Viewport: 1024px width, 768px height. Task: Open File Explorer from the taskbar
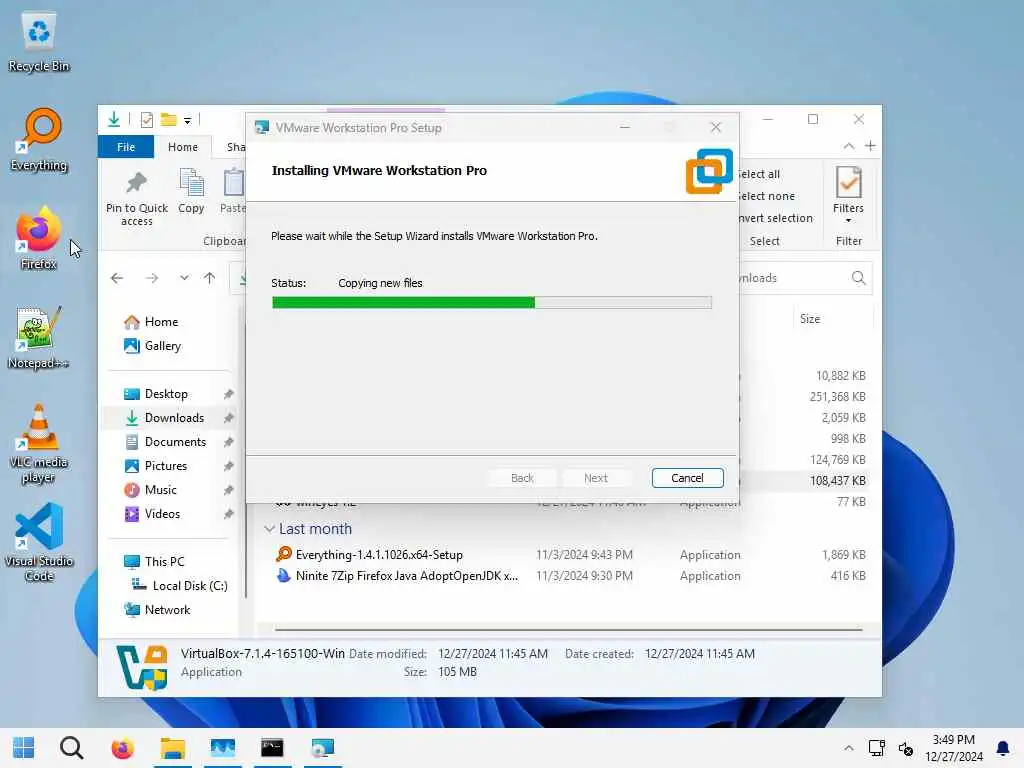click(172, 748)
